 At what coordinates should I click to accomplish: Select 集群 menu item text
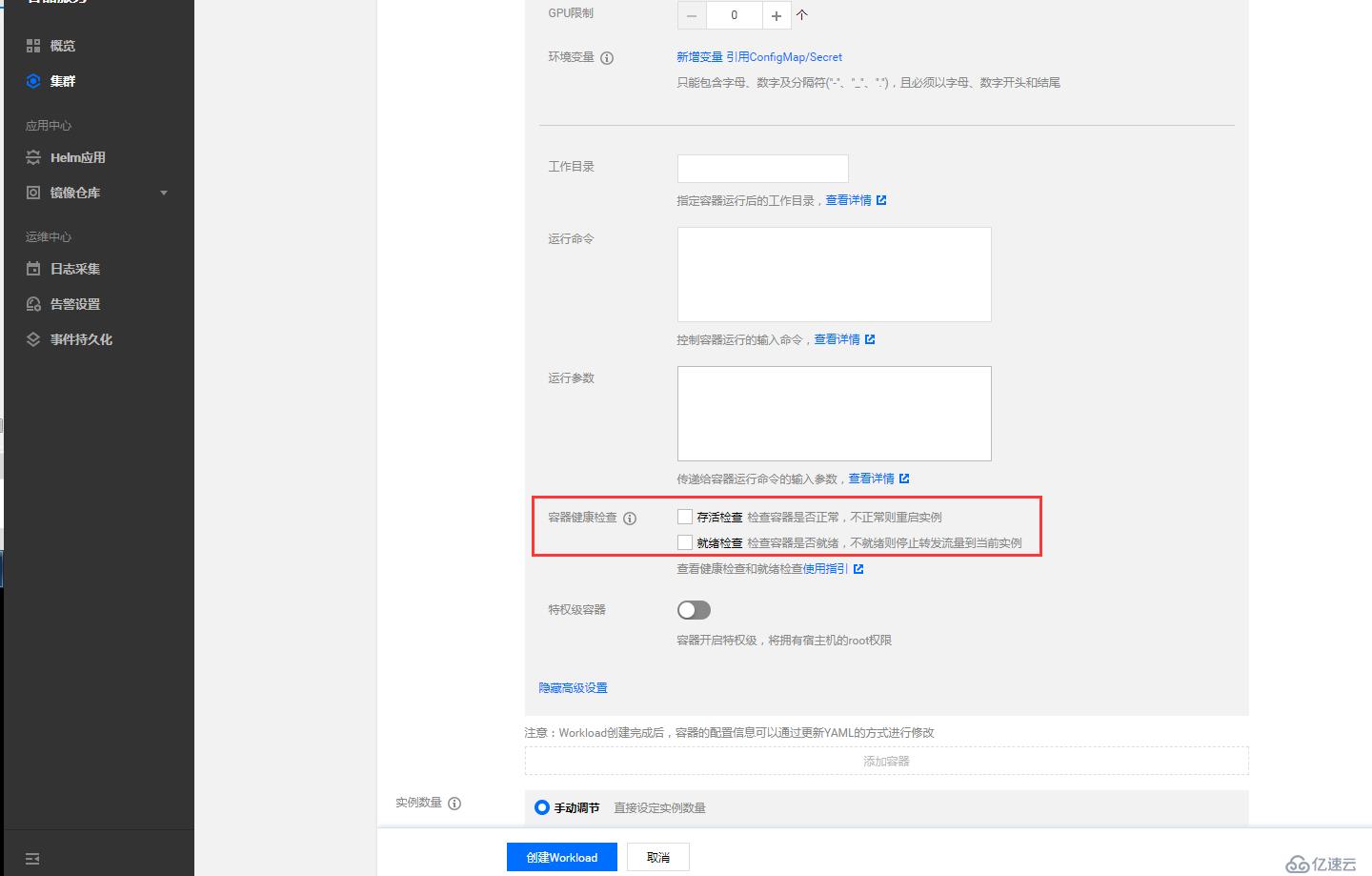click(x=63, y=81)
